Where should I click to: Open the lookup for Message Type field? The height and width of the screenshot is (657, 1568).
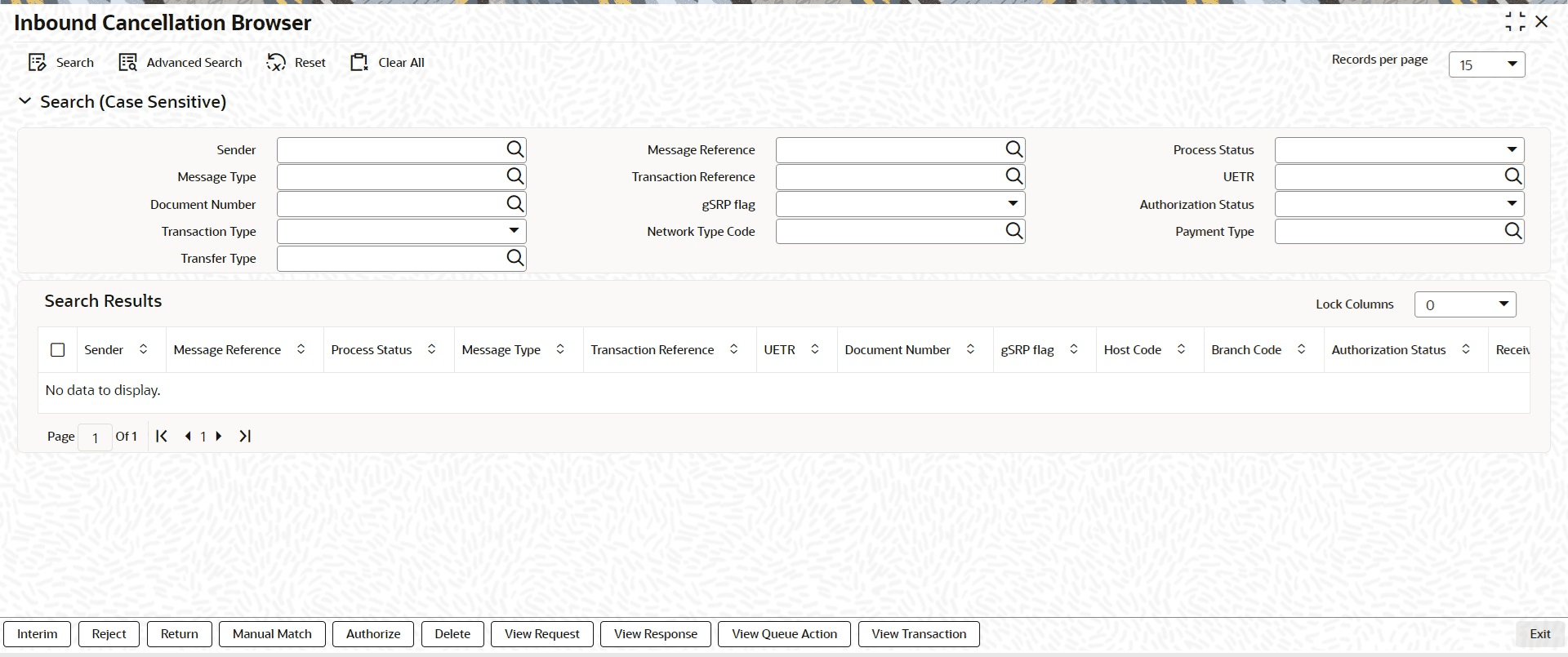point(514,176)
